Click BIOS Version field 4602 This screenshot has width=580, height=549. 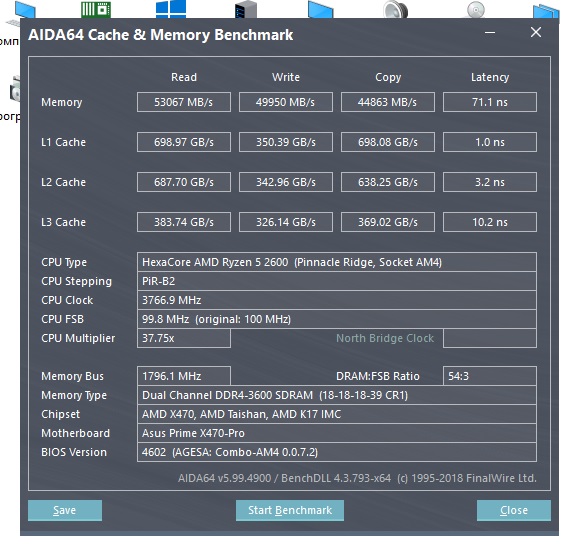tap(337, 452)
